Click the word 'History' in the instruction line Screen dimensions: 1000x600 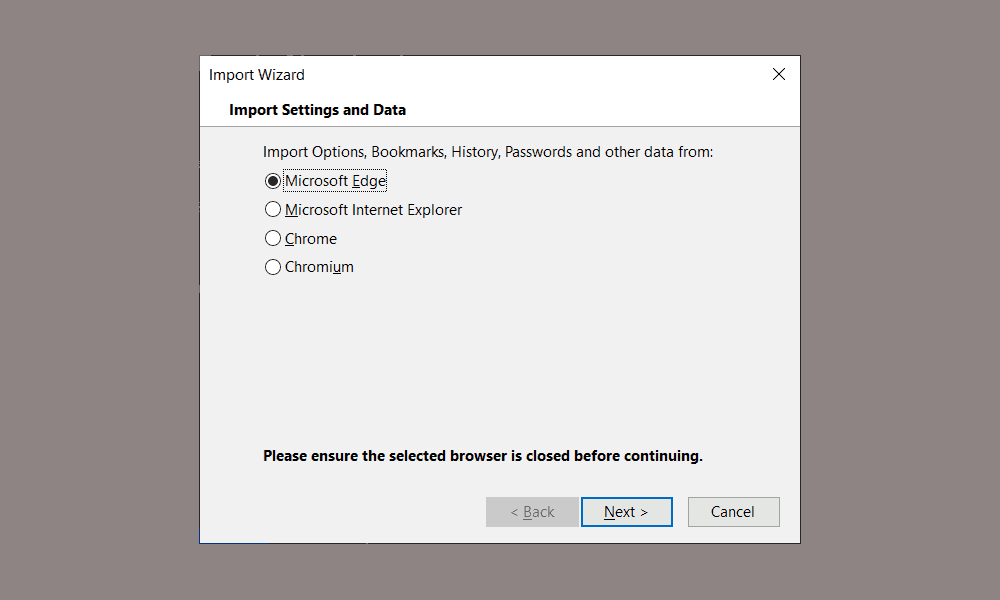coord(475,152)
